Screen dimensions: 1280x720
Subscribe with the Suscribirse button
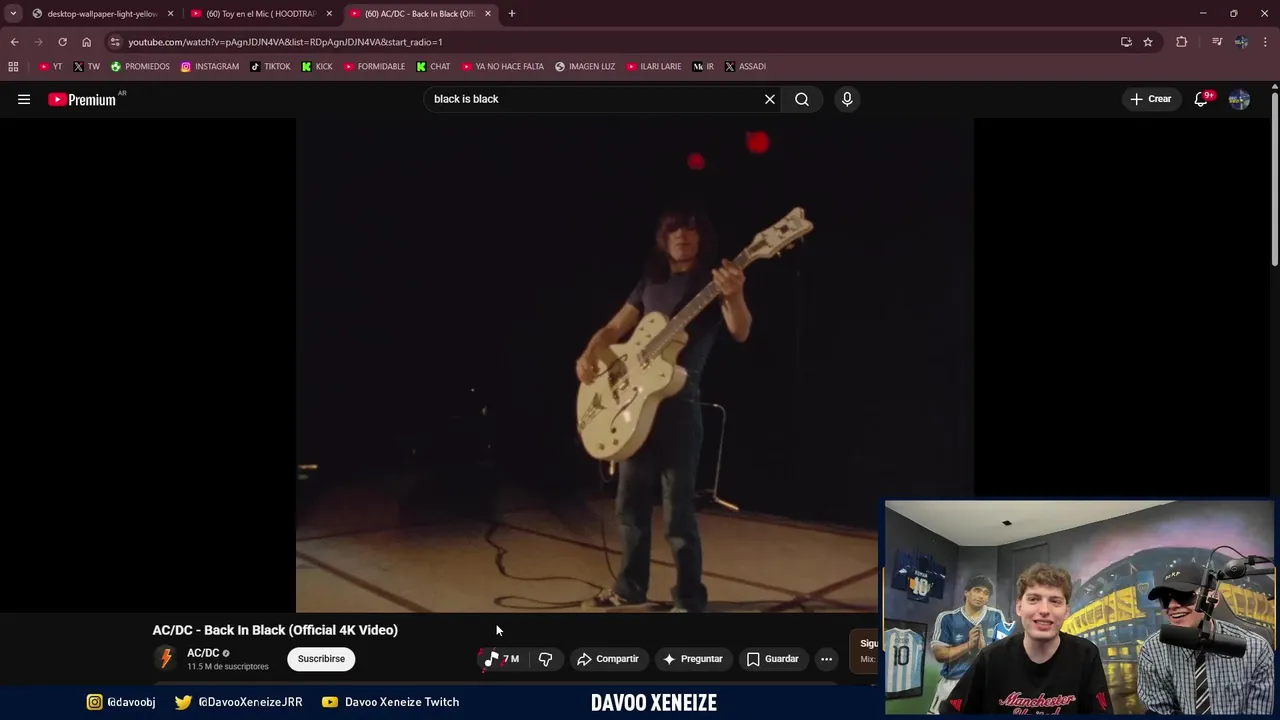point(321,659)
